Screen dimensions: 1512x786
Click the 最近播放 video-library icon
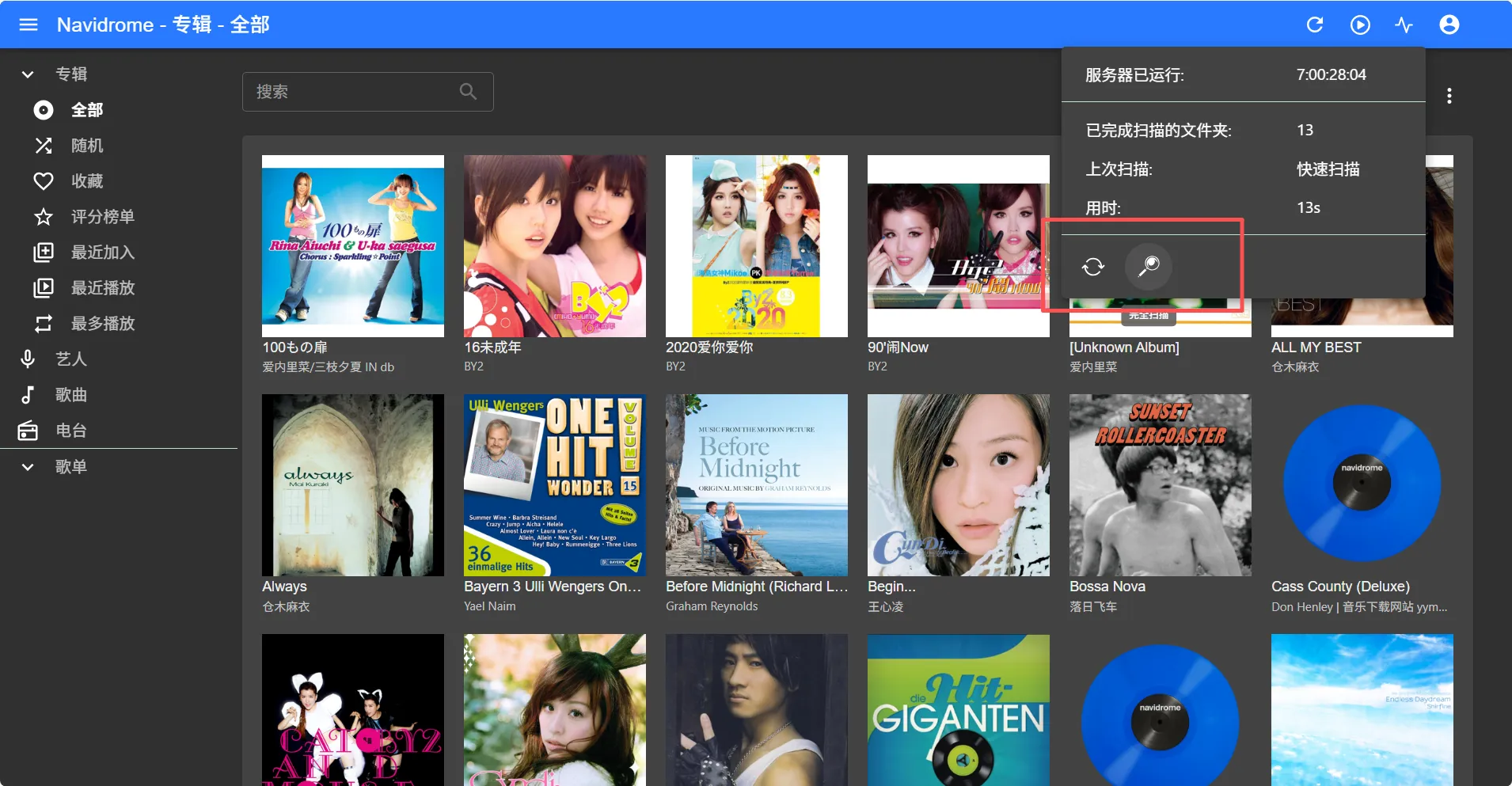[44, 288]
